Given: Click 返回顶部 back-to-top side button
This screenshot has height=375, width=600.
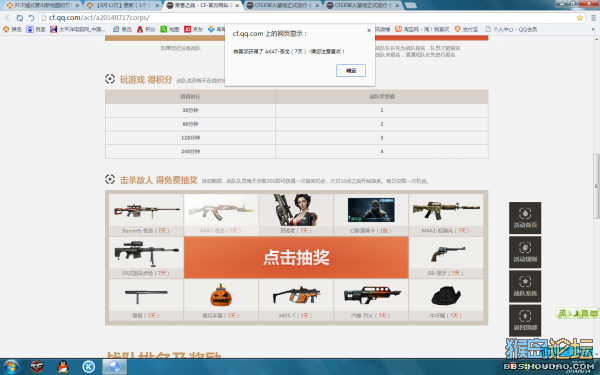Looking at the screenshot, I should coord(525,320).
